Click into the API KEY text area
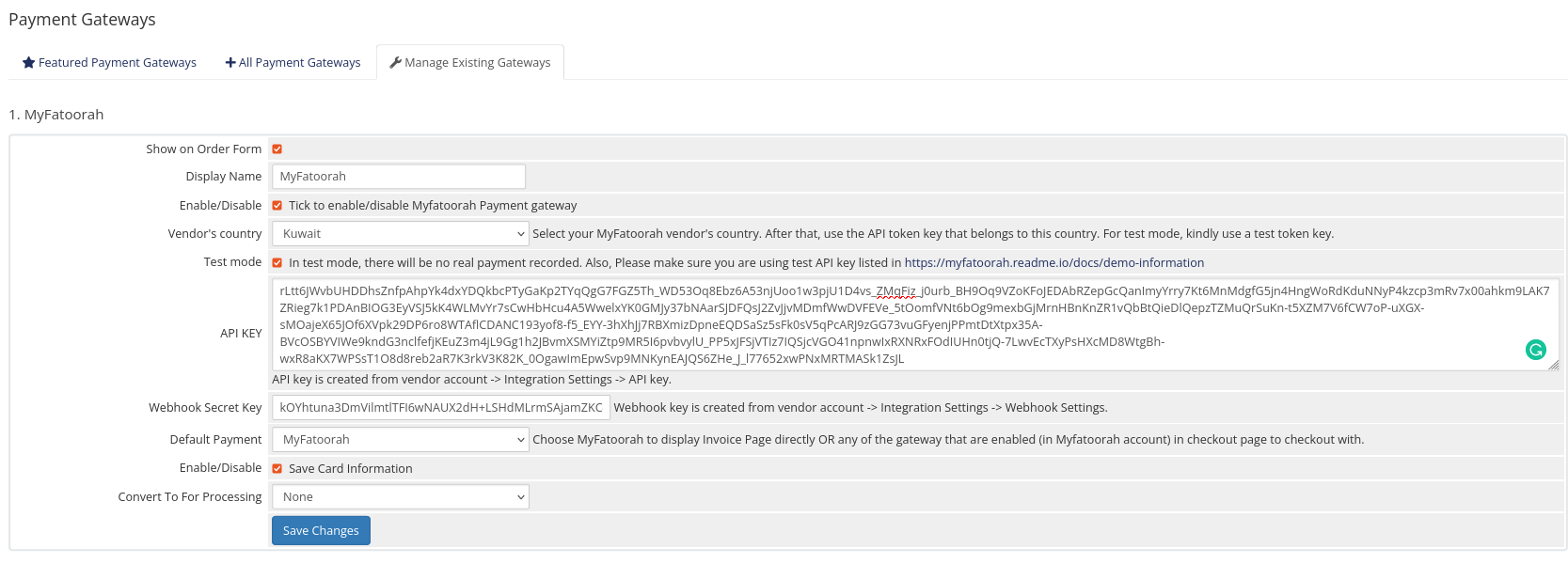Screen dimensions: 1568x564 [x=915, y=324]
